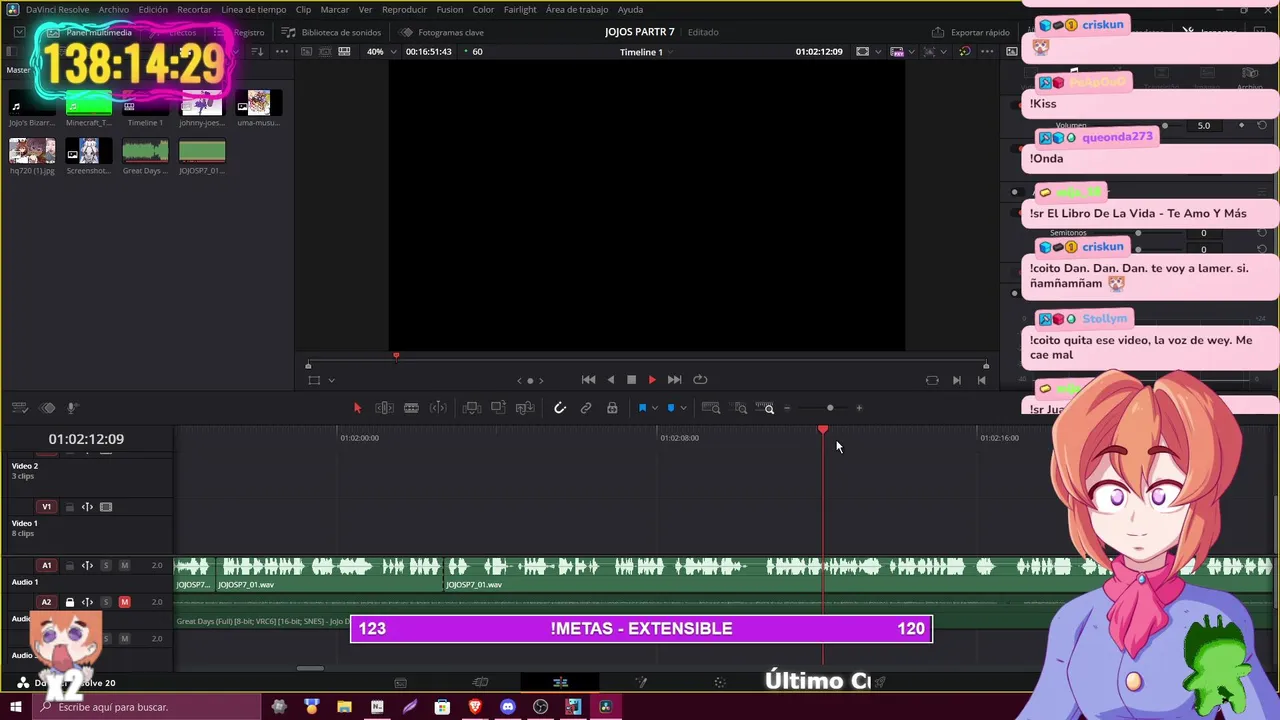The image size is (1280, 720).
Task: Open the flag color dropdown arrow
Action: click(x=655, y=408)
